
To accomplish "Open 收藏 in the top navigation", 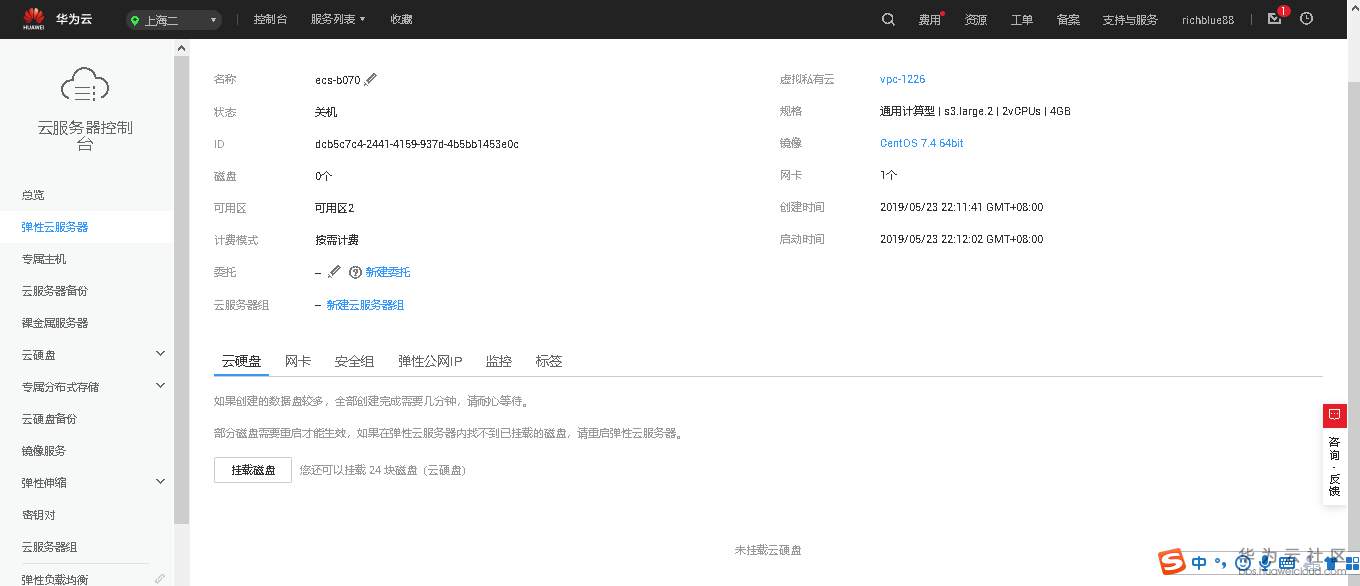I will pos(401,19).
